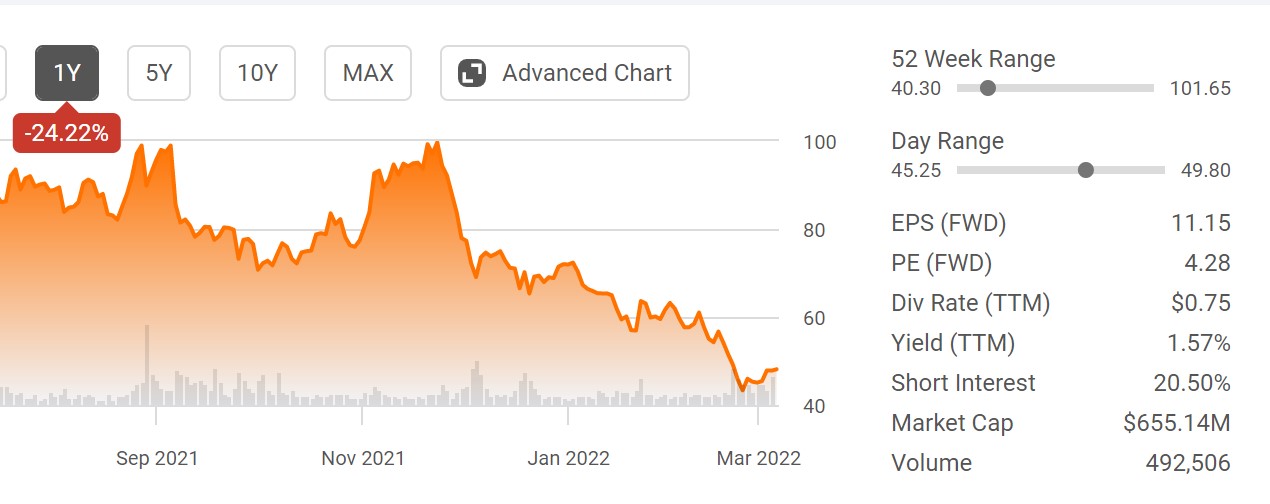Switch to the 5Y time range
The width and height of the screenshot is (1270, 504).
coord(159,73)
